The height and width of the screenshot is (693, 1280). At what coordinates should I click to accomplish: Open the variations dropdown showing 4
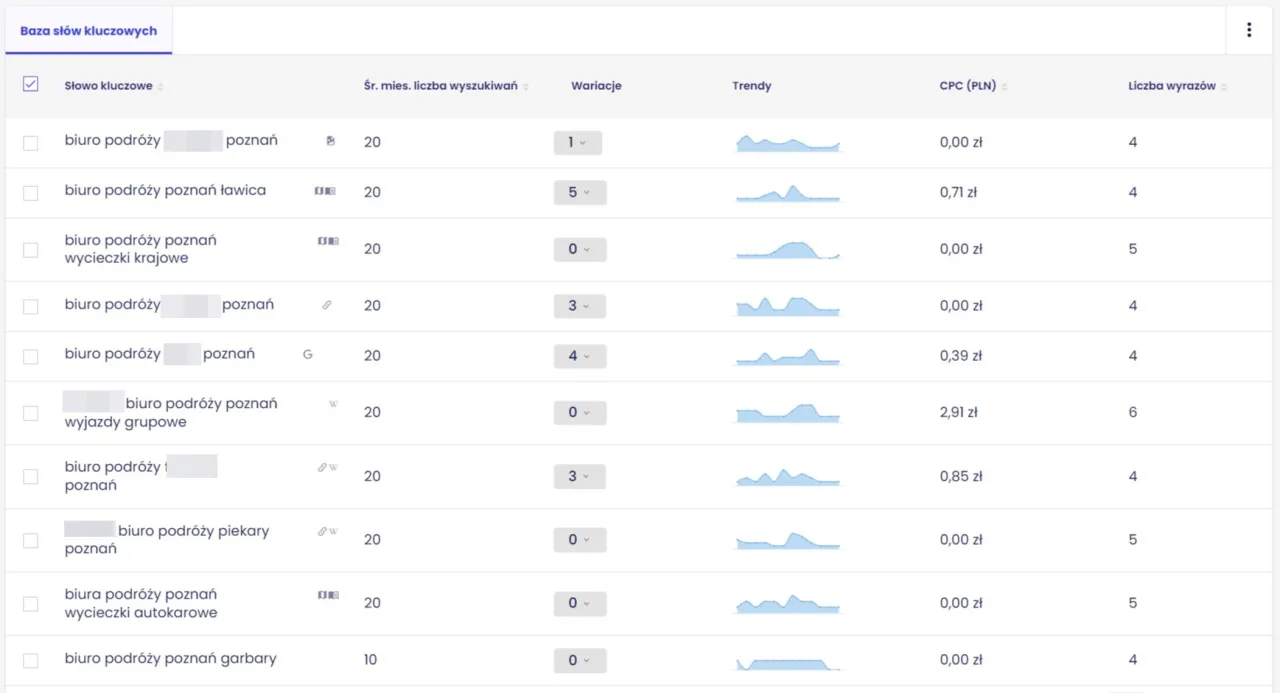pyautogui.click(x=579, y=356)
